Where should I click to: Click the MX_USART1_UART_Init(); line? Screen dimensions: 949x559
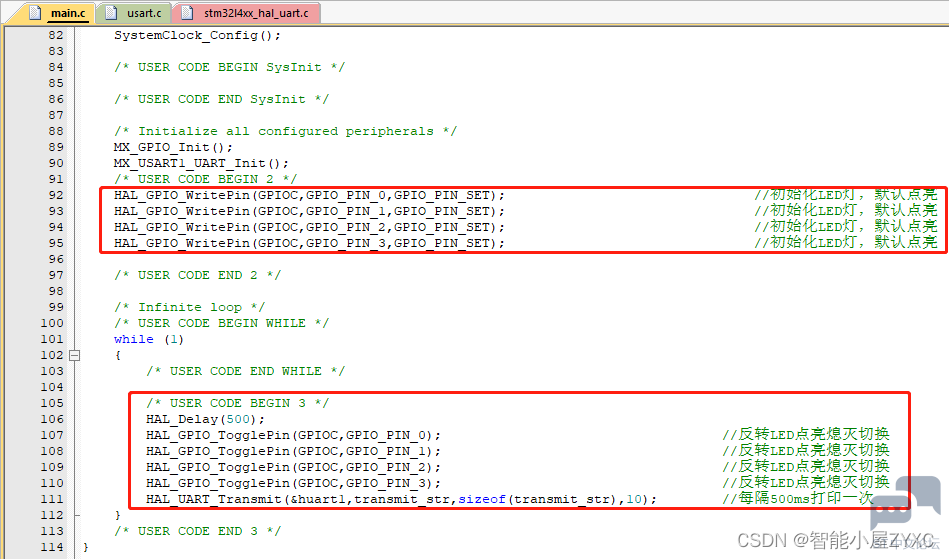point(201,163)
